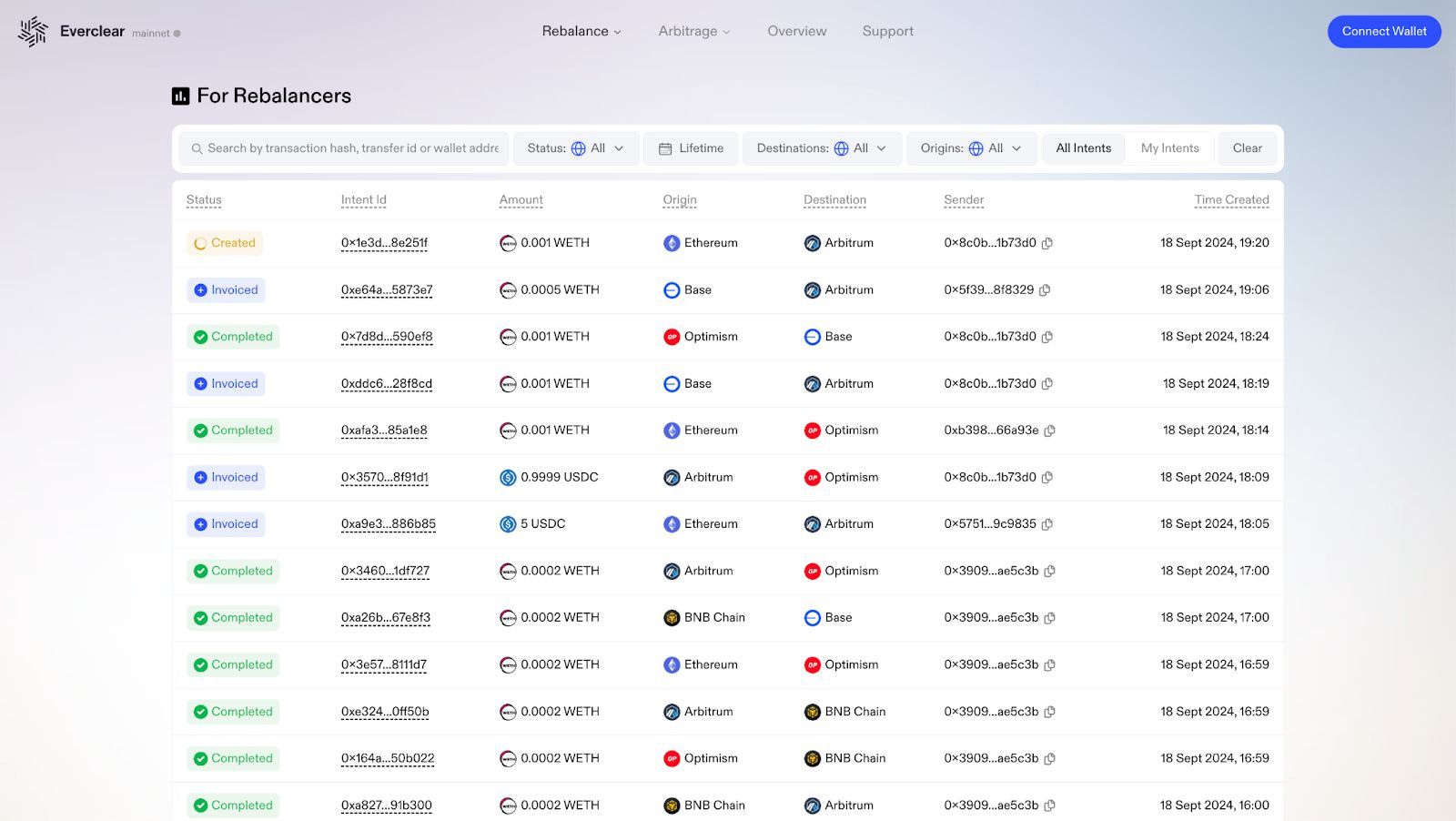Viewport: 1456px width, 821px height.
Task: Open intent 0x7d8d...590ef8 details
Action: coord(387,337)
